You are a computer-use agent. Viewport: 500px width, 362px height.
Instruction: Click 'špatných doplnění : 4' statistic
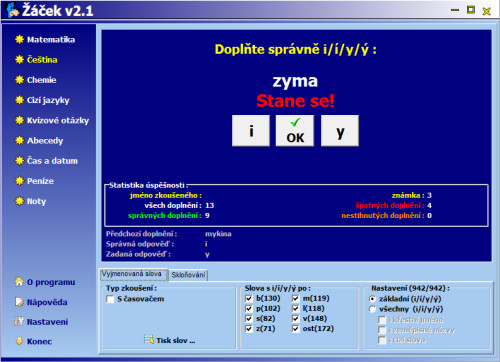[393, 205]
